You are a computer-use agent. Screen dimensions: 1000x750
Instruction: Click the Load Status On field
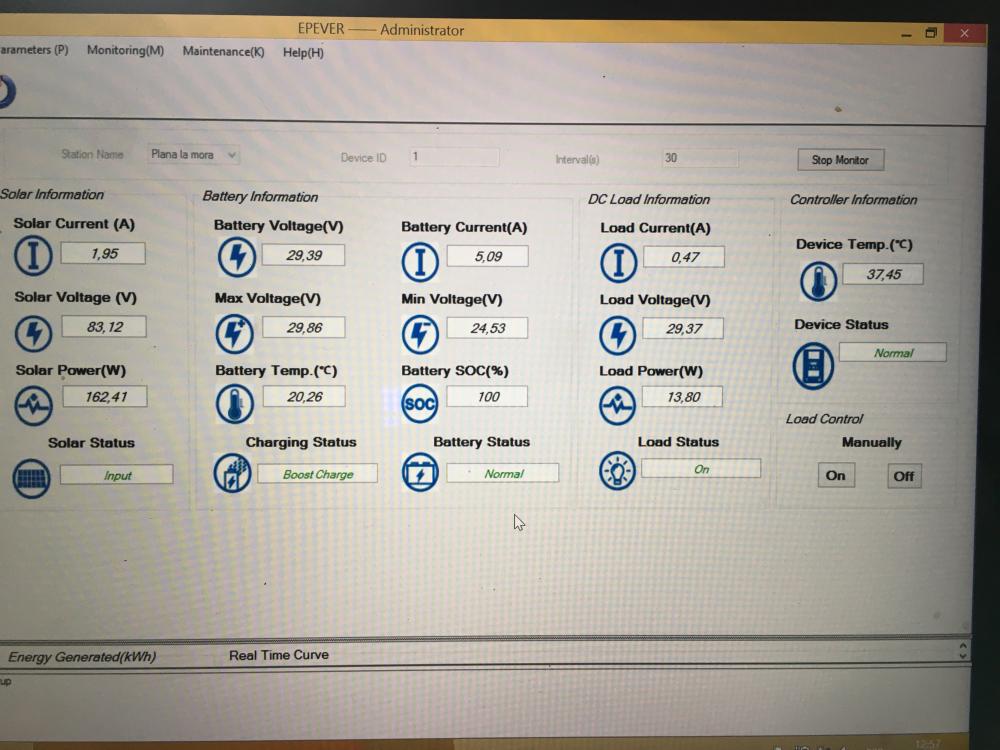[x=701, y=469]
